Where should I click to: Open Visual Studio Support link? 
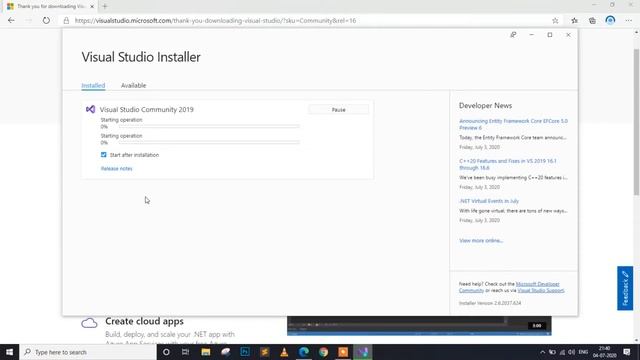[x=541, y=290]
